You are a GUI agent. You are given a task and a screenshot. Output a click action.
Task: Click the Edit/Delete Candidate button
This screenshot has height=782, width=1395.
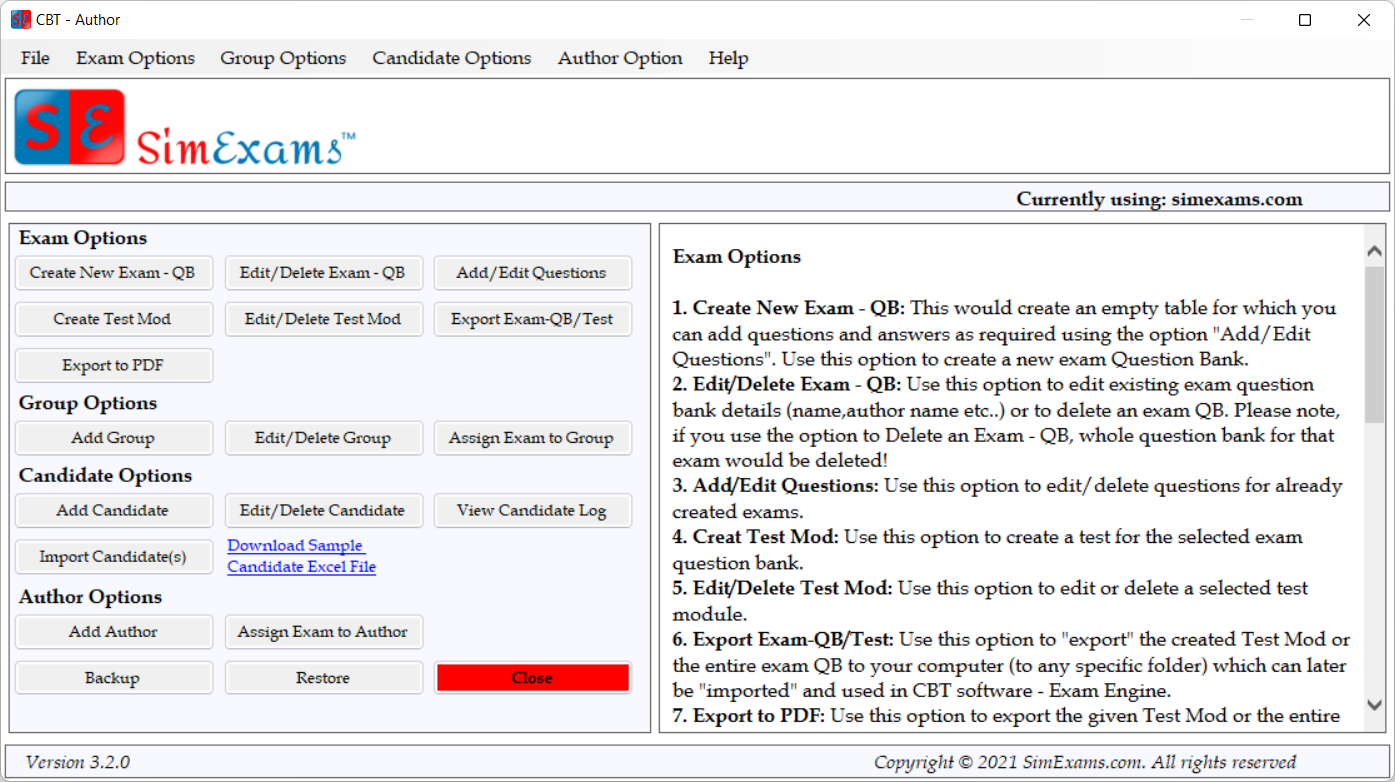pyautogui.click(x=323, y=510)
